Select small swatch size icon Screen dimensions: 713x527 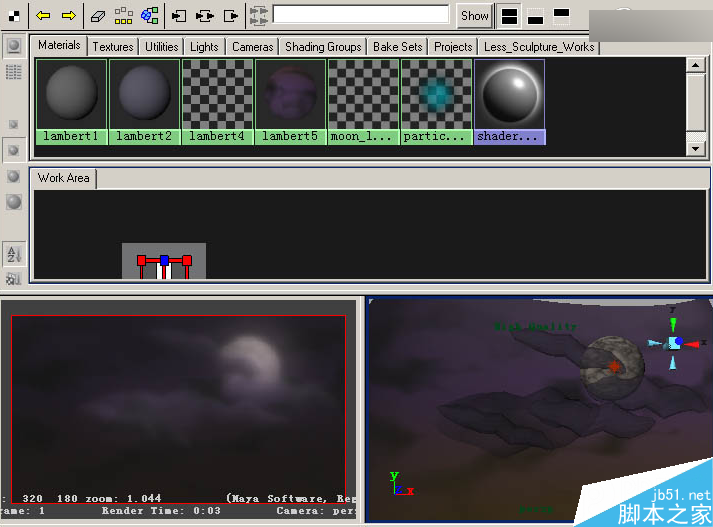[x=14, y=124]
